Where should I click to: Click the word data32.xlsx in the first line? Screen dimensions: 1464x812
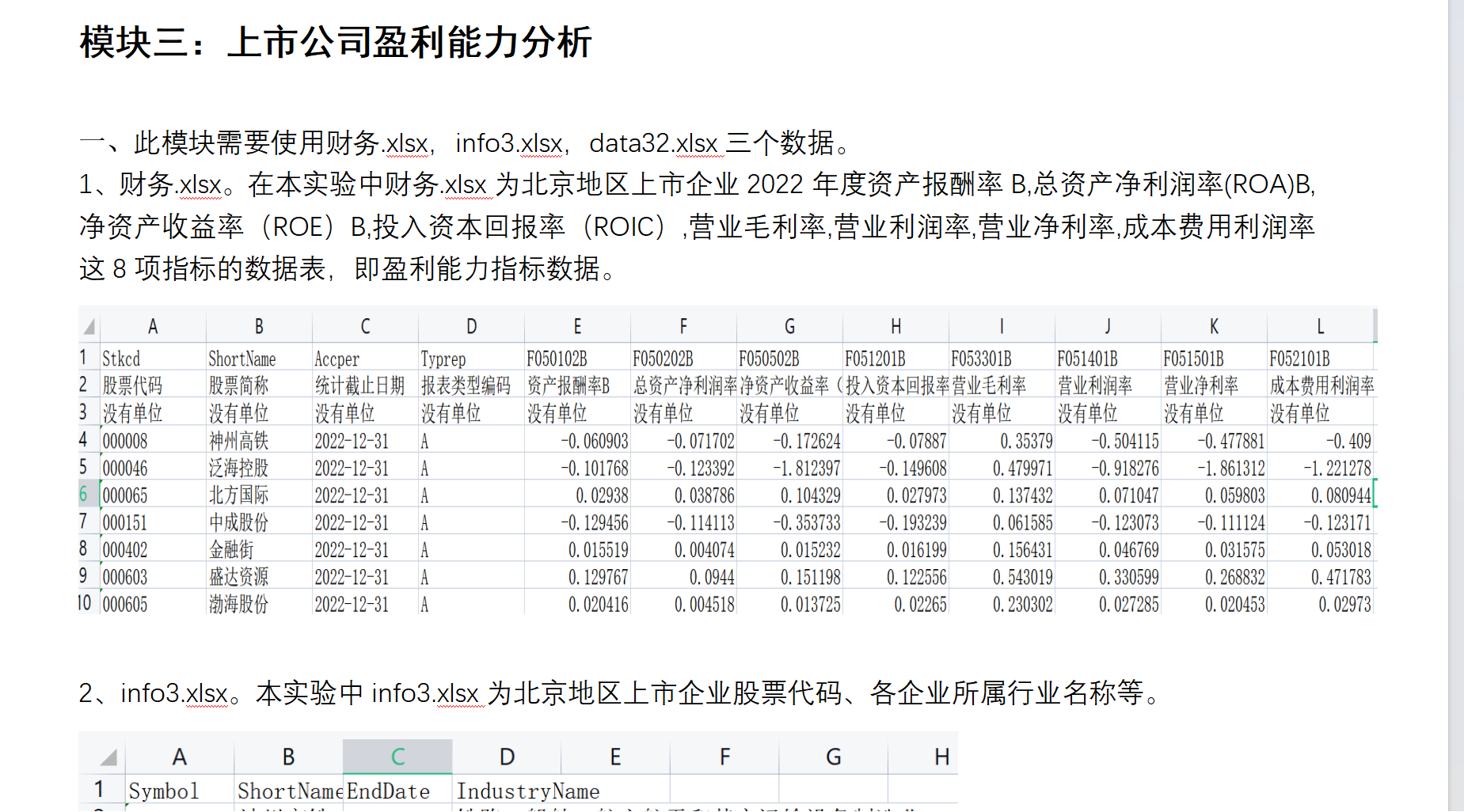click(x=653, y=143)
